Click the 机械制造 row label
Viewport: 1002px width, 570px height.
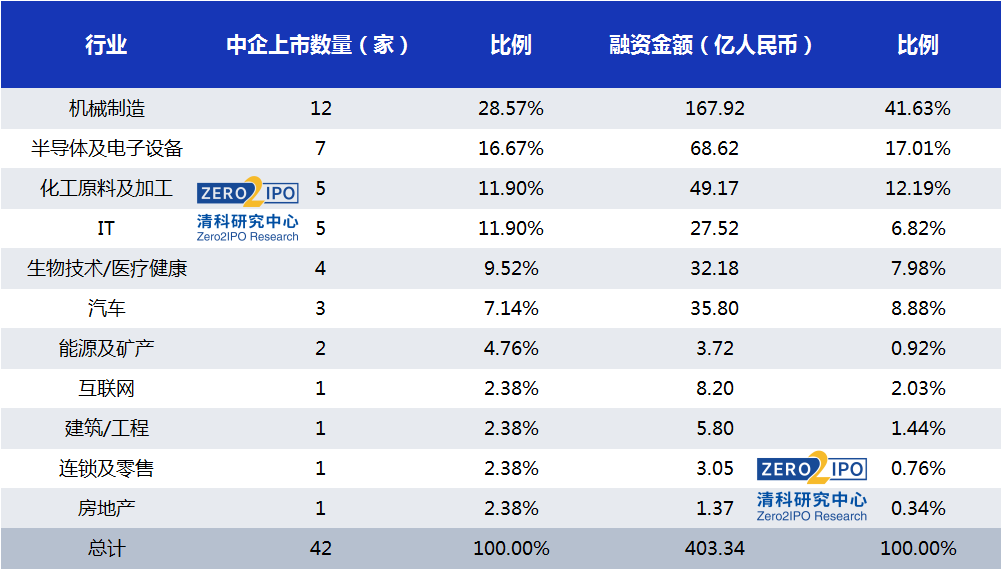click(x=107, y=109)
